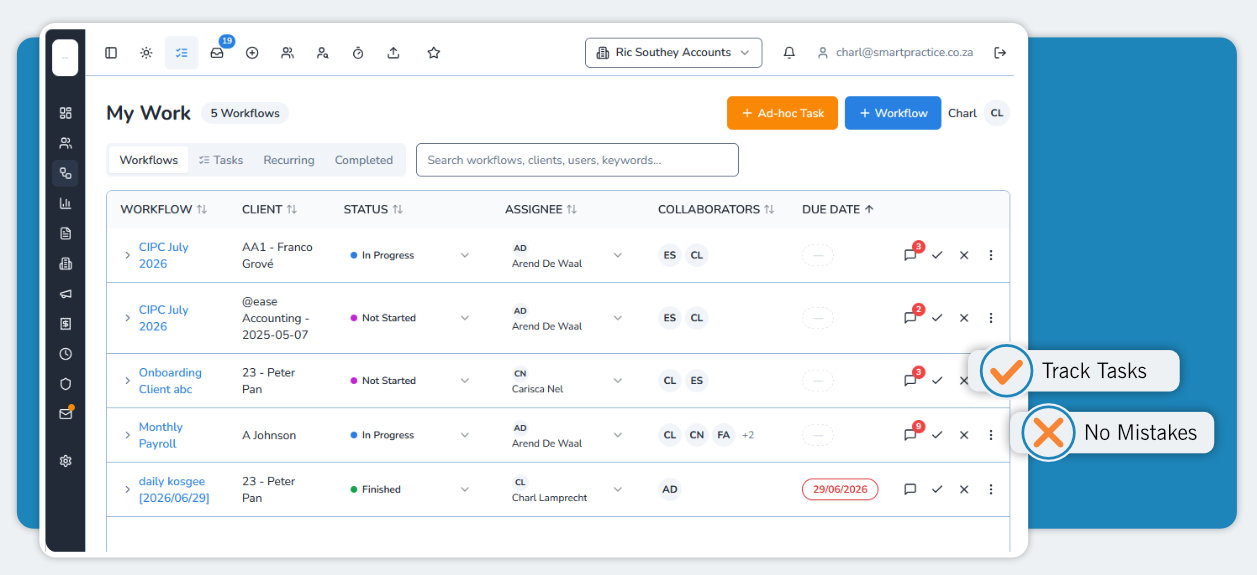Click the logout icon at top right
The image size is (1257, 575).
click(x=1000, y=53)
